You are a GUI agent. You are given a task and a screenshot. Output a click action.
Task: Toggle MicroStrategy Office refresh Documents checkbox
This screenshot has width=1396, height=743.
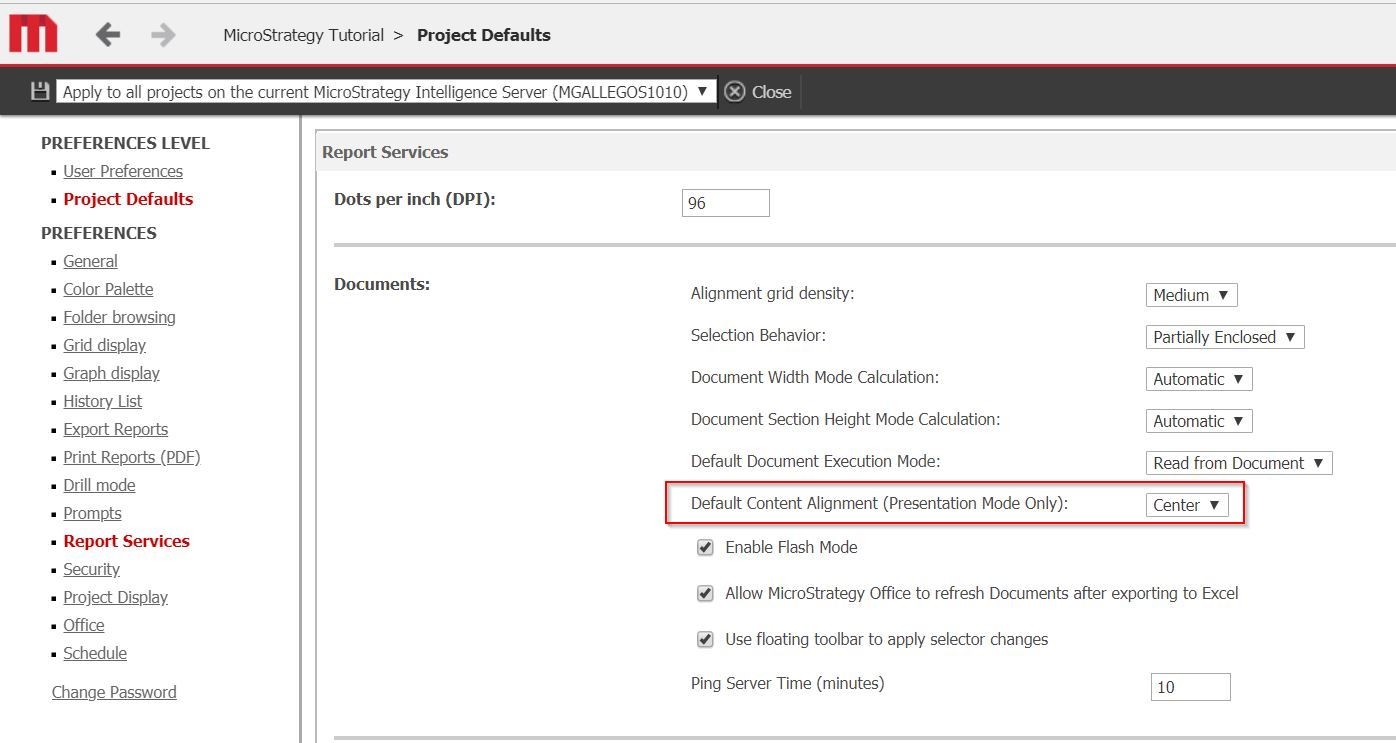(x=705, y=594)
